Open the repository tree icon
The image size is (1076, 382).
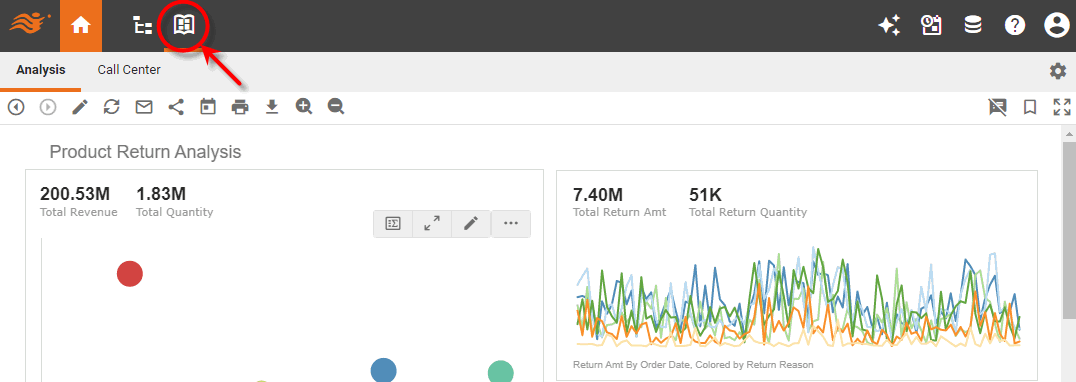point(142,26)
